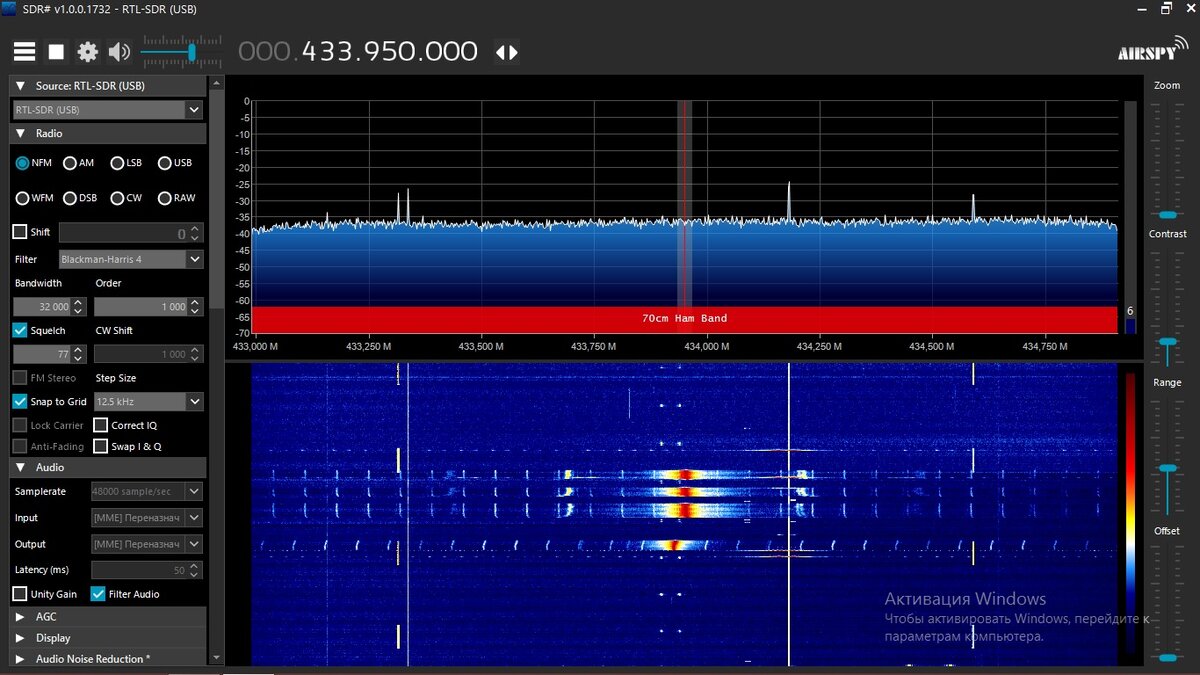Image resolution: width=1200 pixels, height=675 pixels.
Task: Open the Blackman-Harris 4 filter dropdown
Action: (131, 259)
